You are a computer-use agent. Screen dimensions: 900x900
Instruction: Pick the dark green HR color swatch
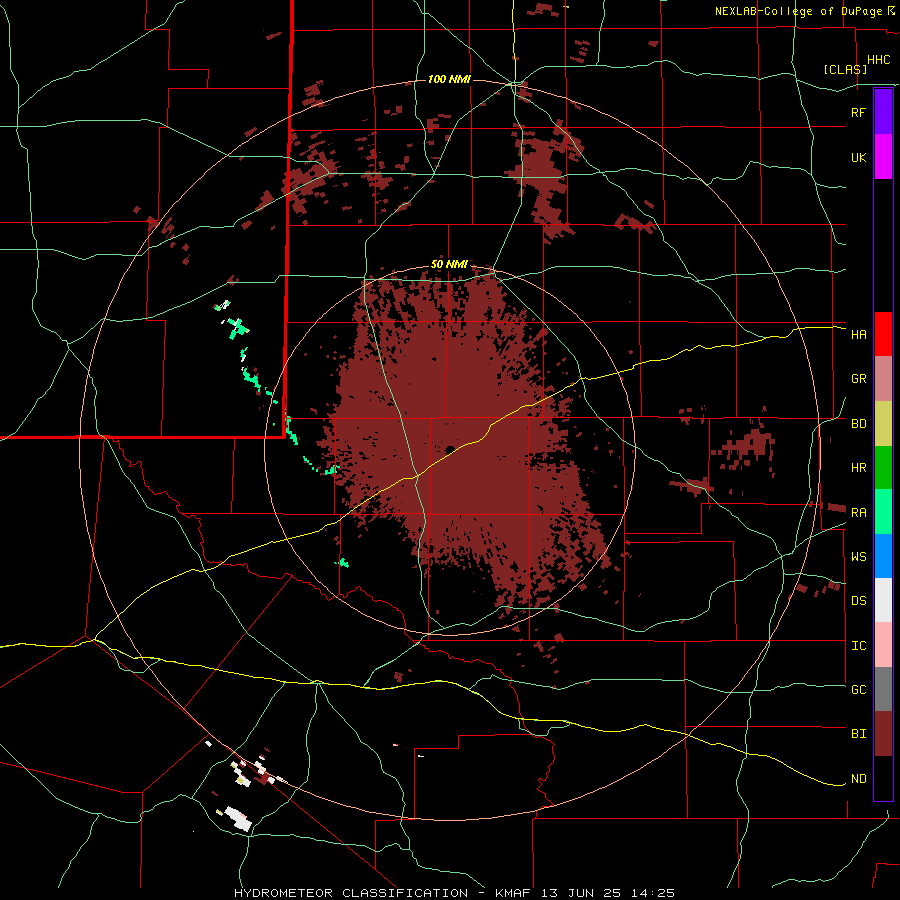(883, 468)
